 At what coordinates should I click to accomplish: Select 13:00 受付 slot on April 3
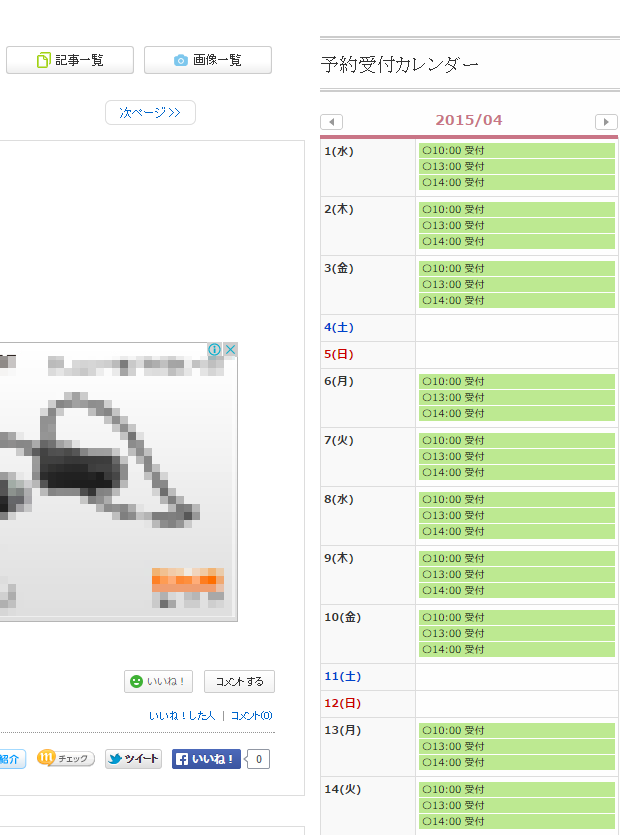coord(516,284)
